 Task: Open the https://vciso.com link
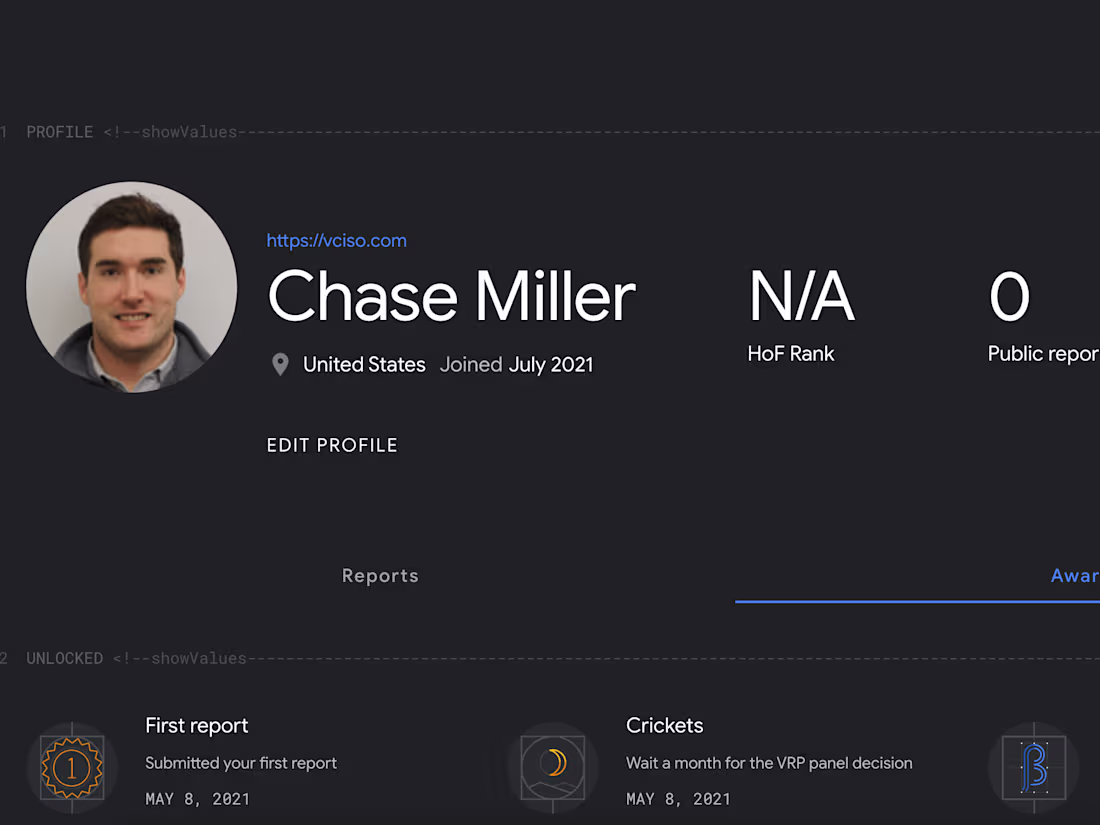tap(336, 240)
